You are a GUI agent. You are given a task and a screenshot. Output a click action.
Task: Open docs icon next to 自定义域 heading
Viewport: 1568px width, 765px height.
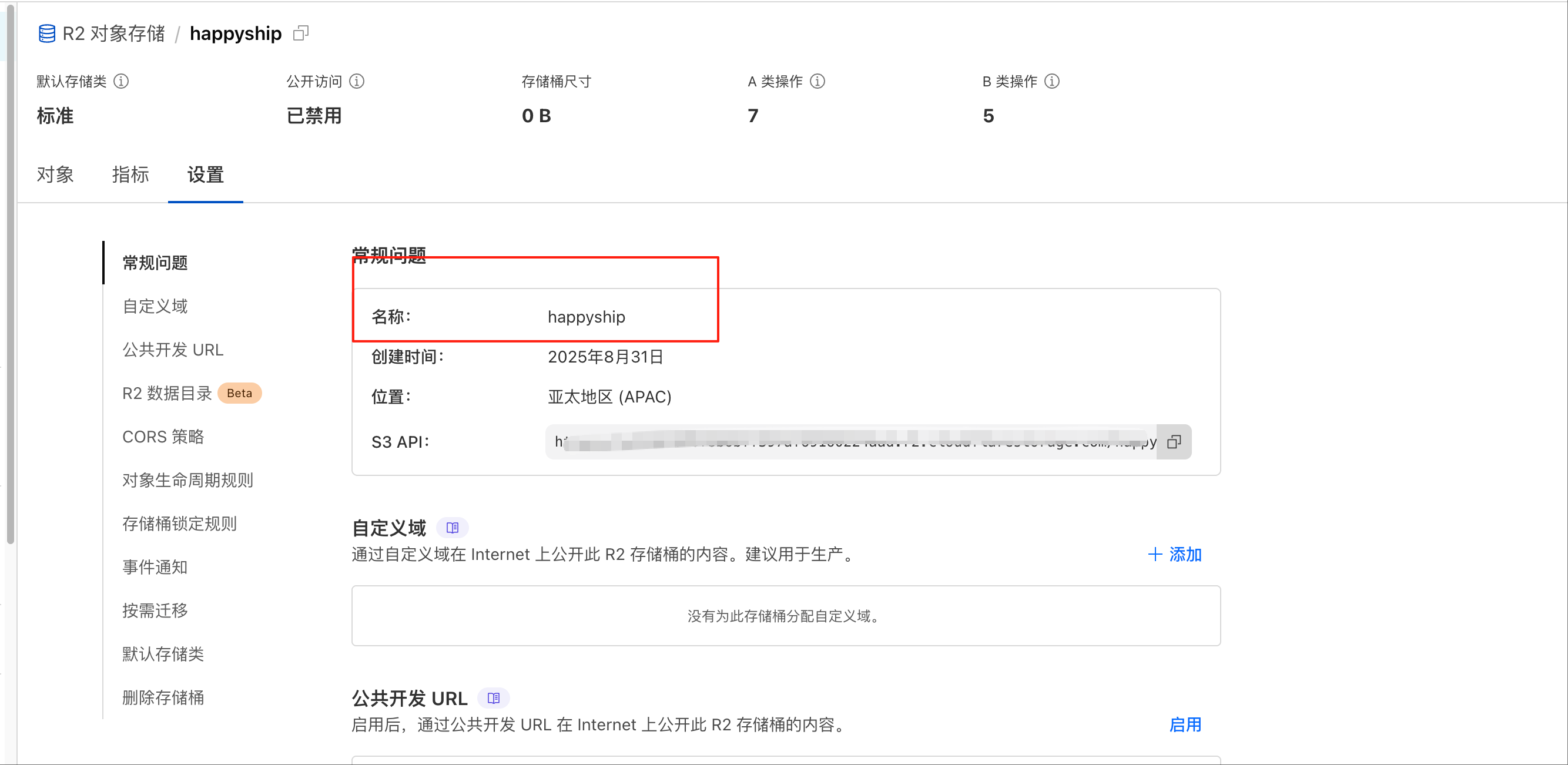click(x=453, y=528)
